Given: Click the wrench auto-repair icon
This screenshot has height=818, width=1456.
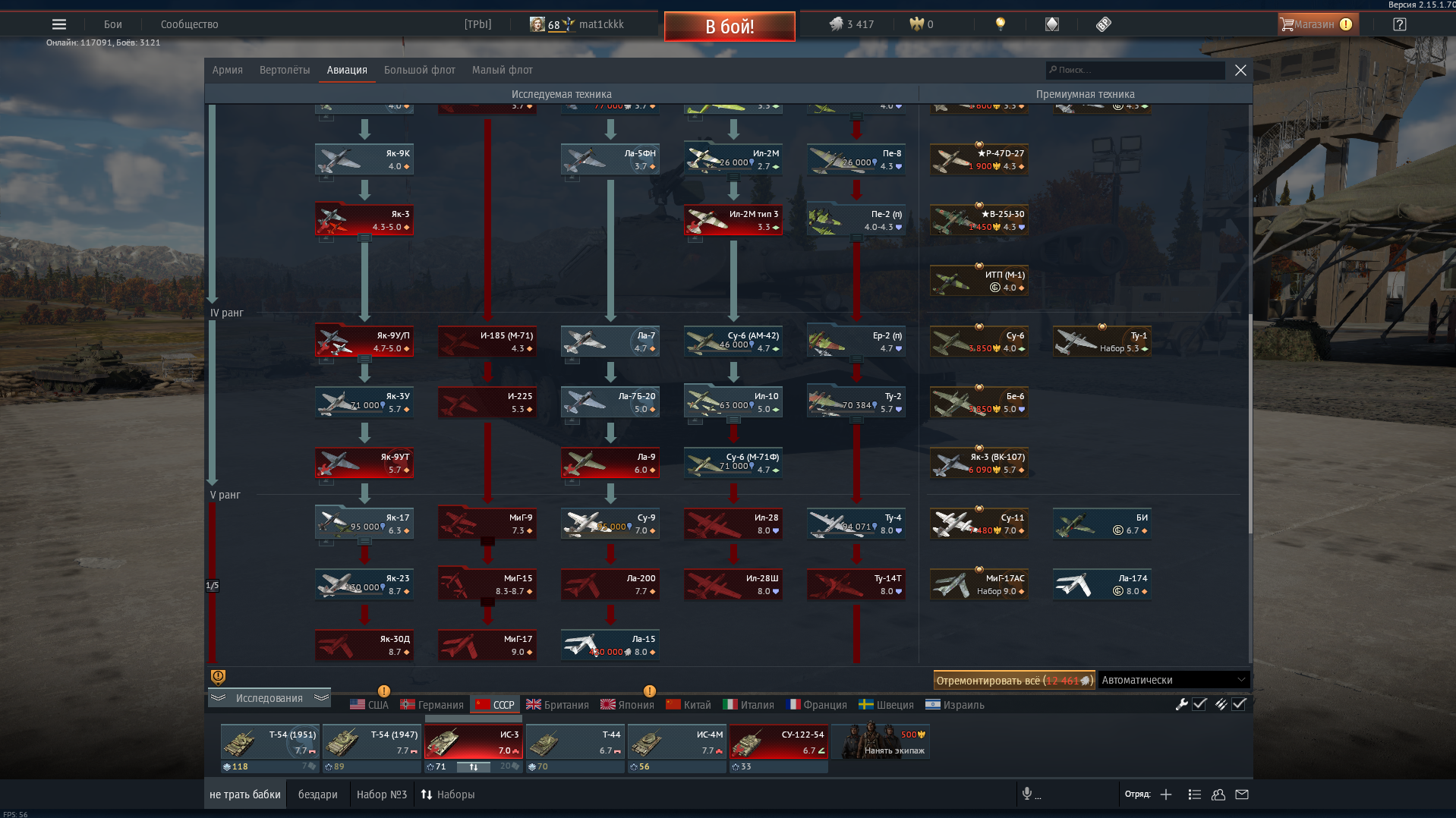Looking at the screenshot, I should click(x=1181, y=704).
